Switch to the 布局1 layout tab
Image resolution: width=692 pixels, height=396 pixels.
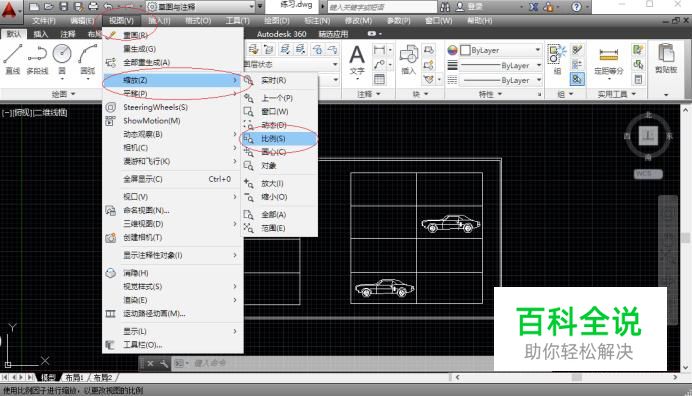click(74, 378)
